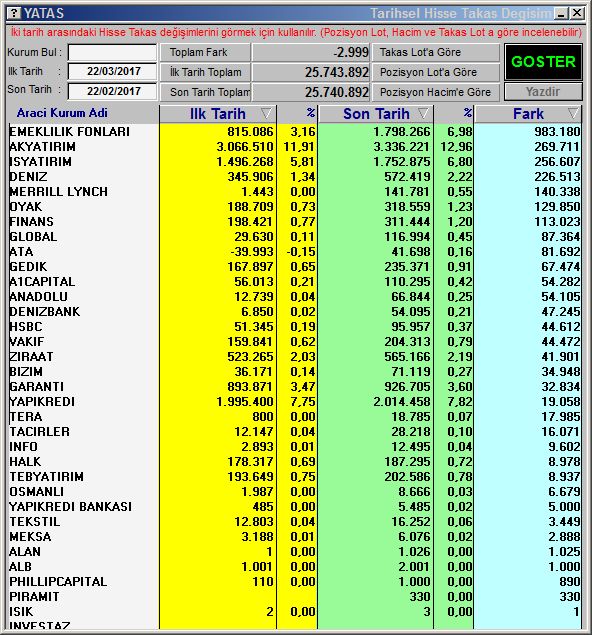The image size is (592, 635).
Task: Select the PIRAMIT row name
Action: (x=34, y=596)
